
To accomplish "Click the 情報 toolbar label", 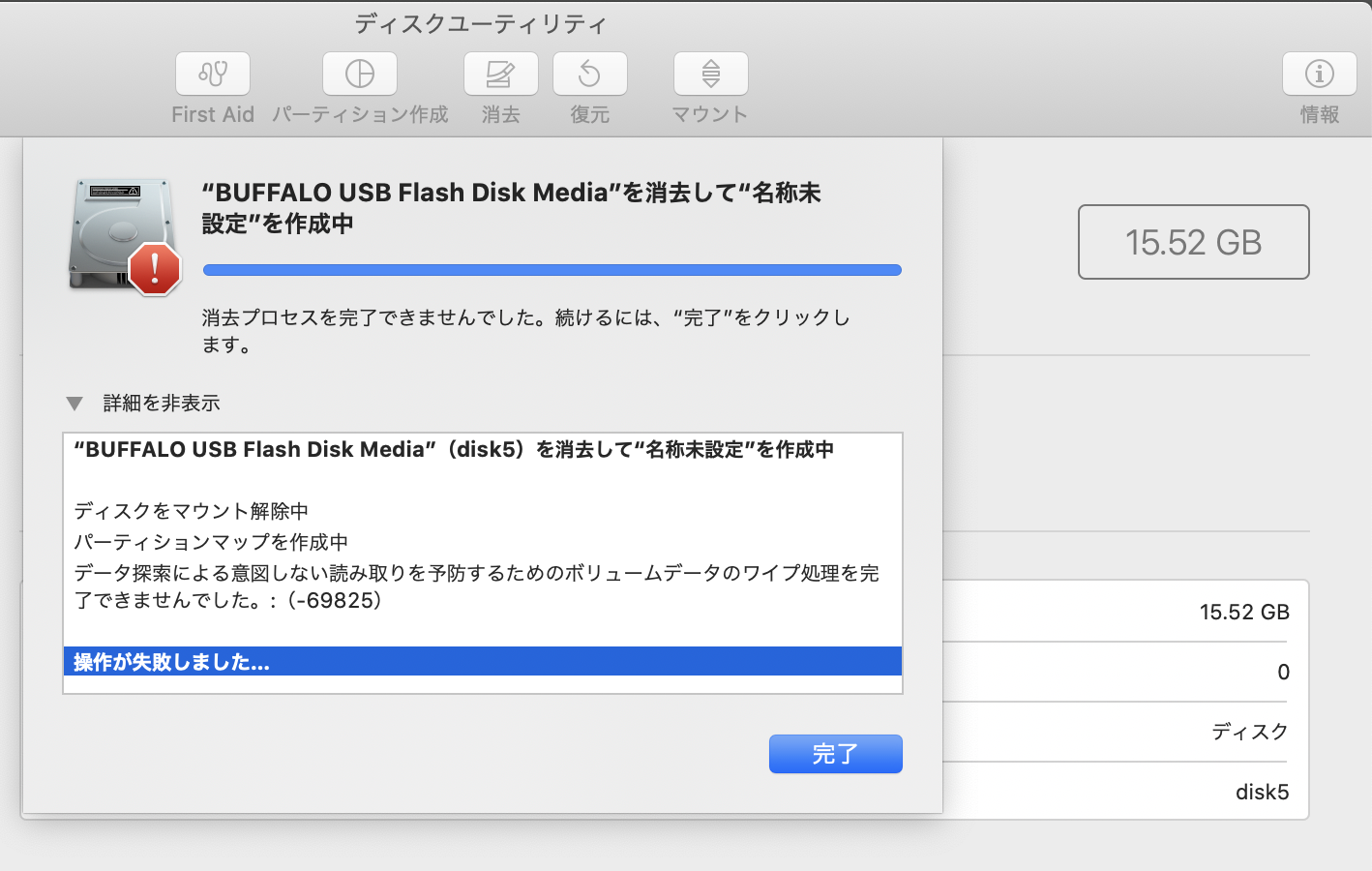I will pos(1319,114).
